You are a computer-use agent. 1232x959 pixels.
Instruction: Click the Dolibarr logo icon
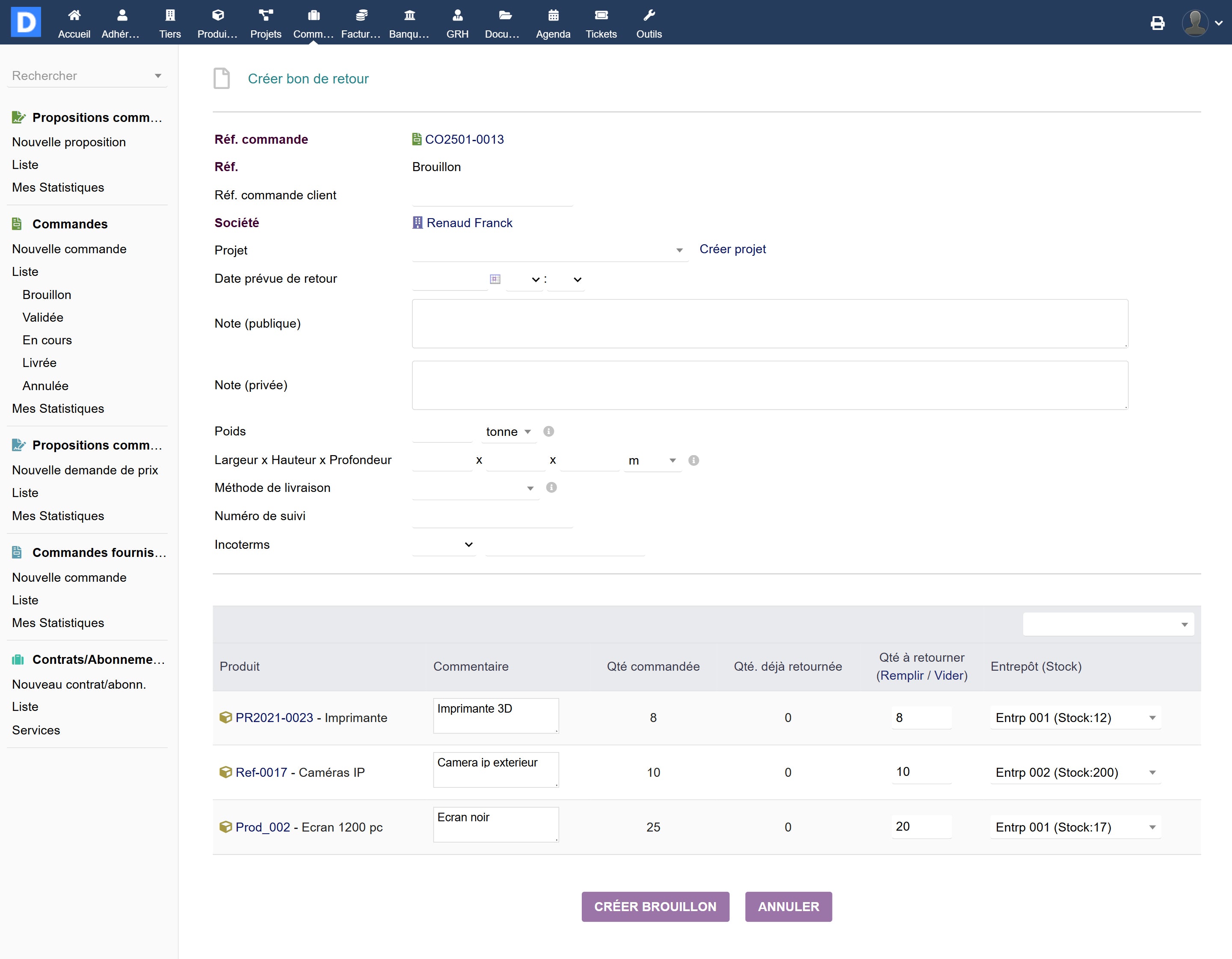tap(26, 22)
